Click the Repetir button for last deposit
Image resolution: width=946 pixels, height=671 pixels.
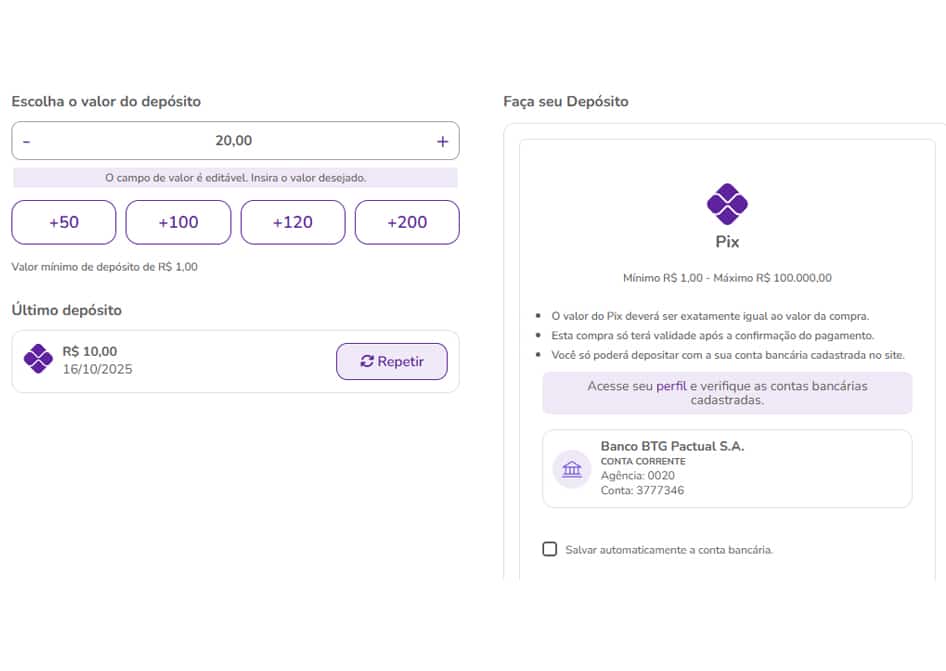pyautogui.click(x=392, y=361)
